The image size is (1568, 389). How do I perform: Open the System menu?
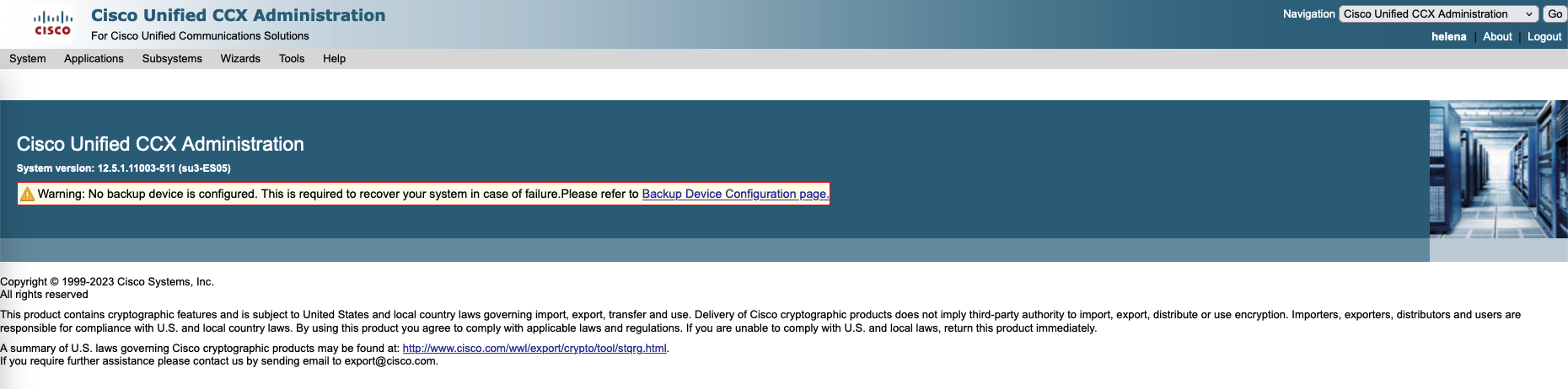[x=28, y=59]
